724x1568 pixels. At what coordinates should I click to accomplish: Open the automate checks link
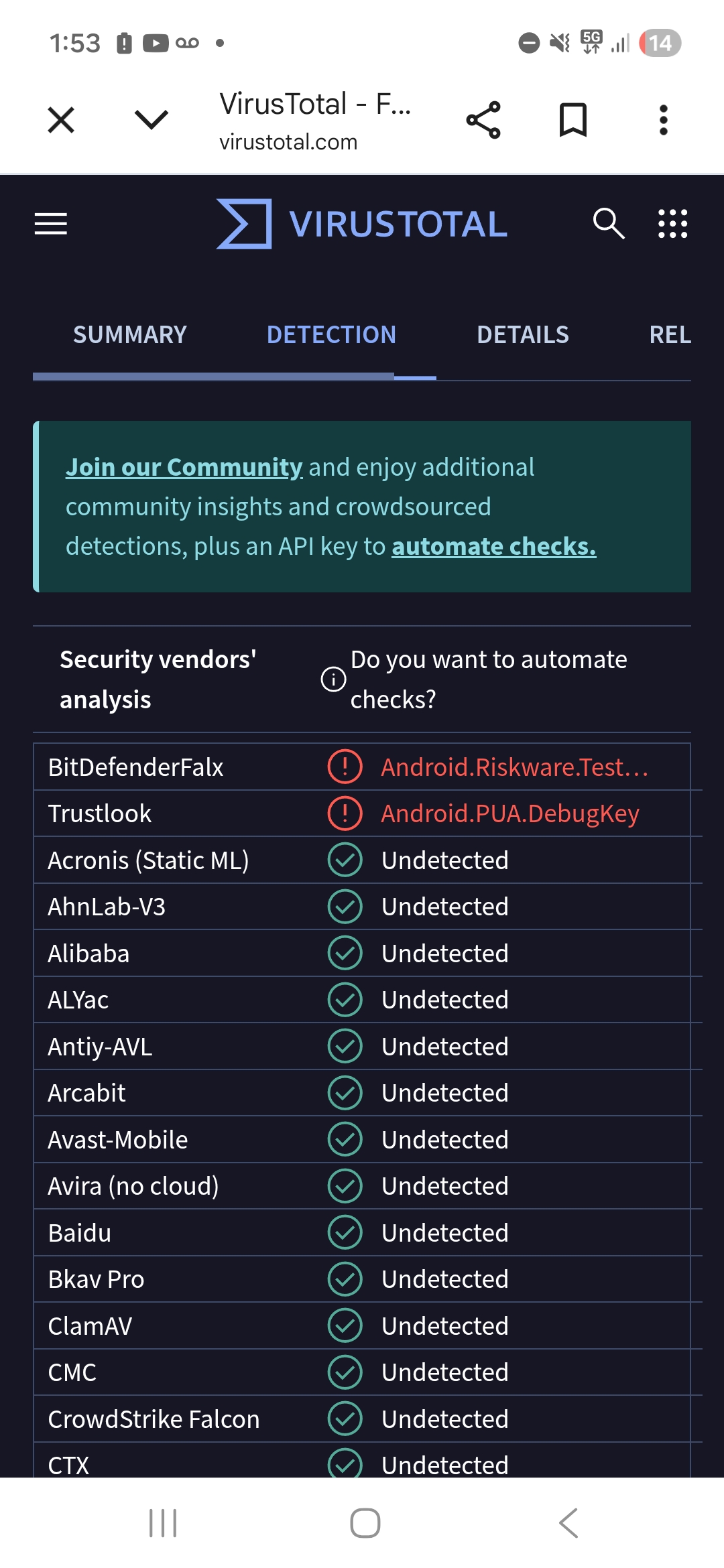(x=493, y=547)
